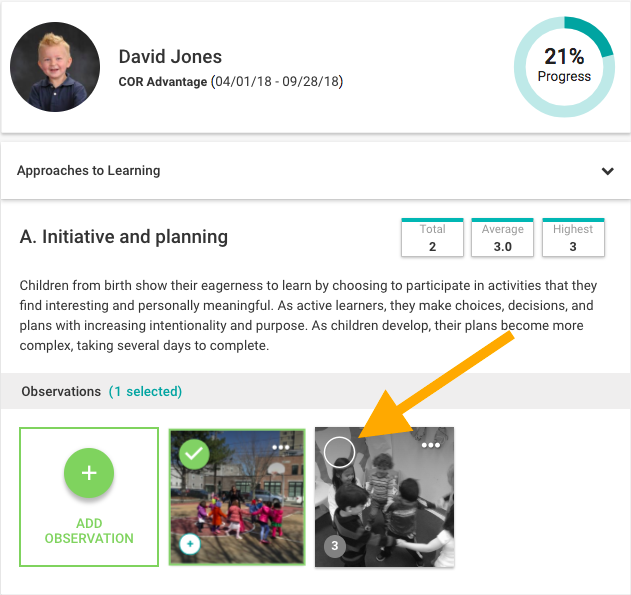Click the ADD OBSERVATION text label
Screen dimensions: 631x595
click(89, 531)
